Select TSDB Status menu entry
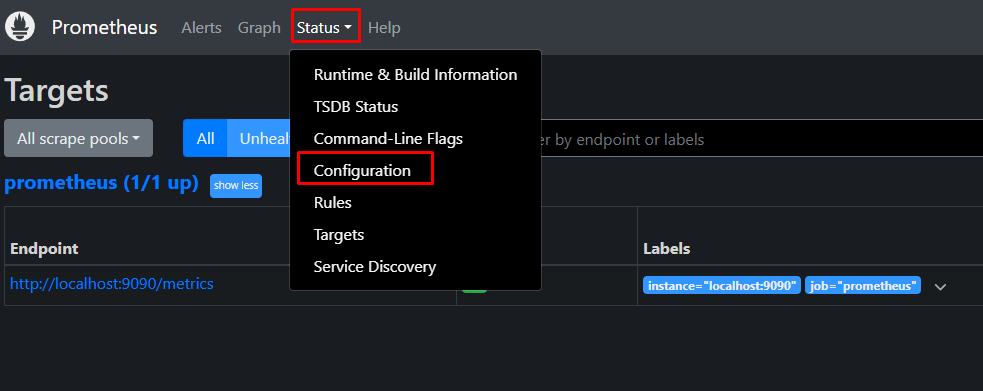 (x=415, y=107)
